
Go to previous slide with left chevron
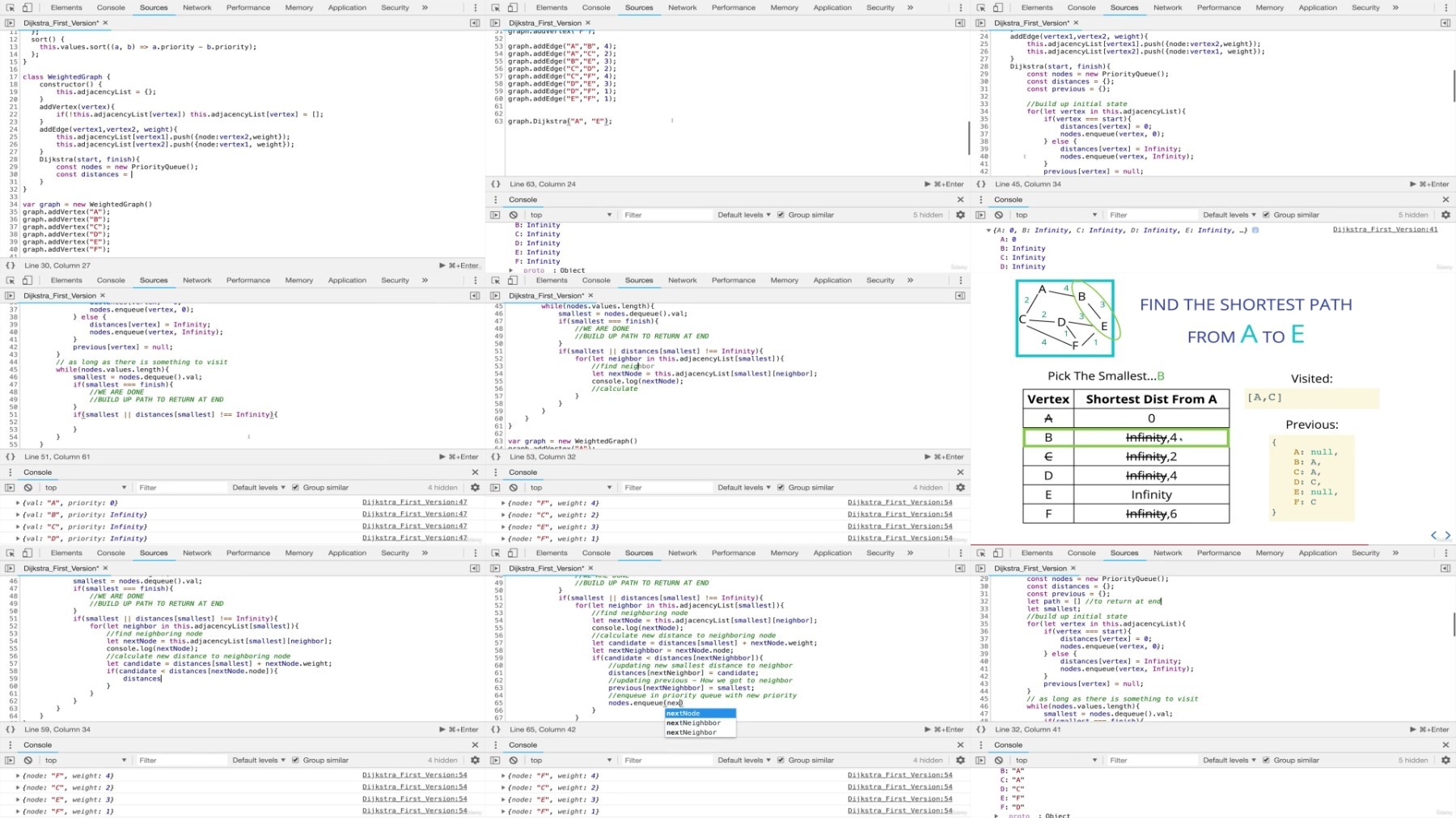pos(1434,536)
